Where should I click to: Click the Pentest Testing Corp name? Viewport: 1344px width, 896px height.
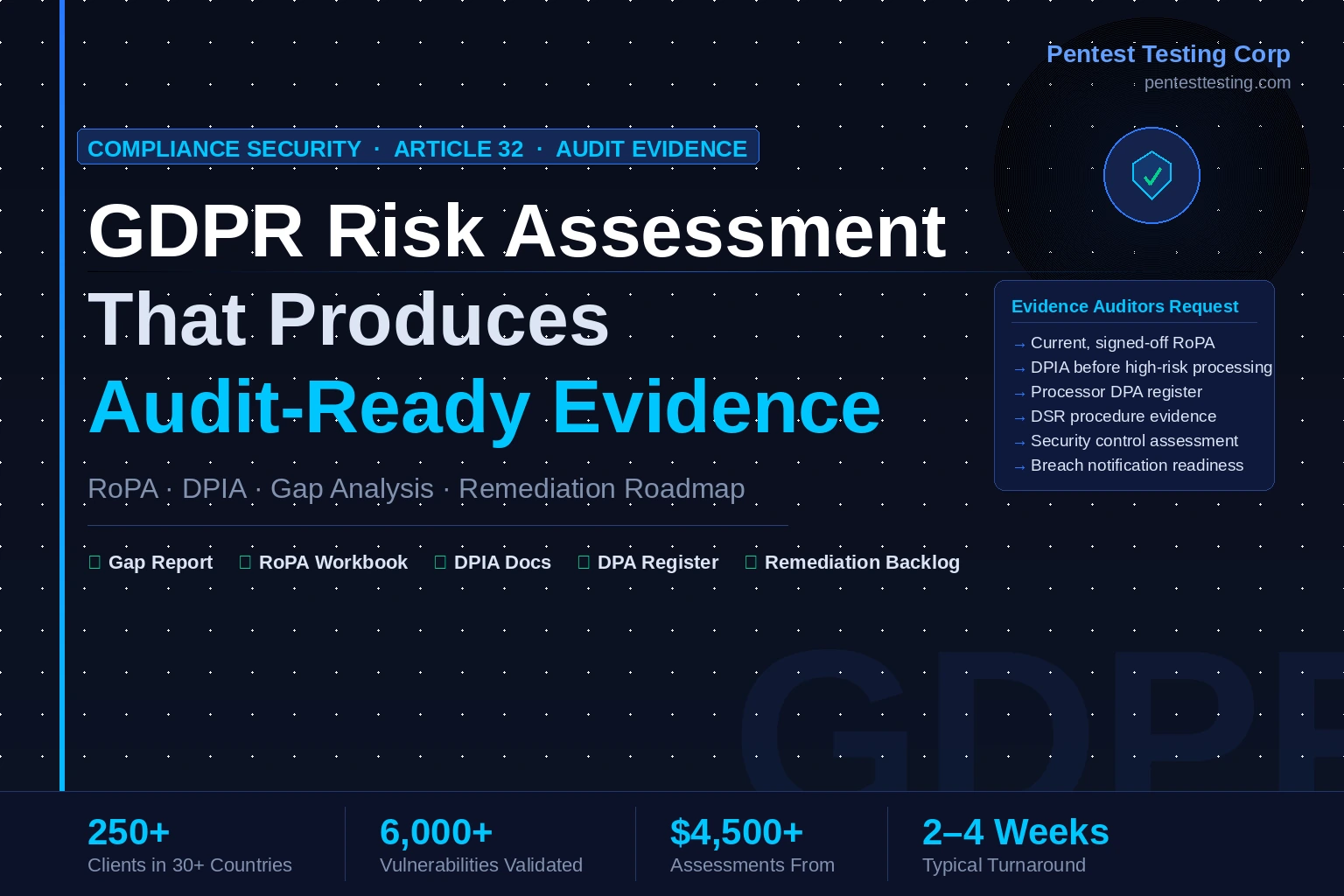click(x=1168, y=54)
